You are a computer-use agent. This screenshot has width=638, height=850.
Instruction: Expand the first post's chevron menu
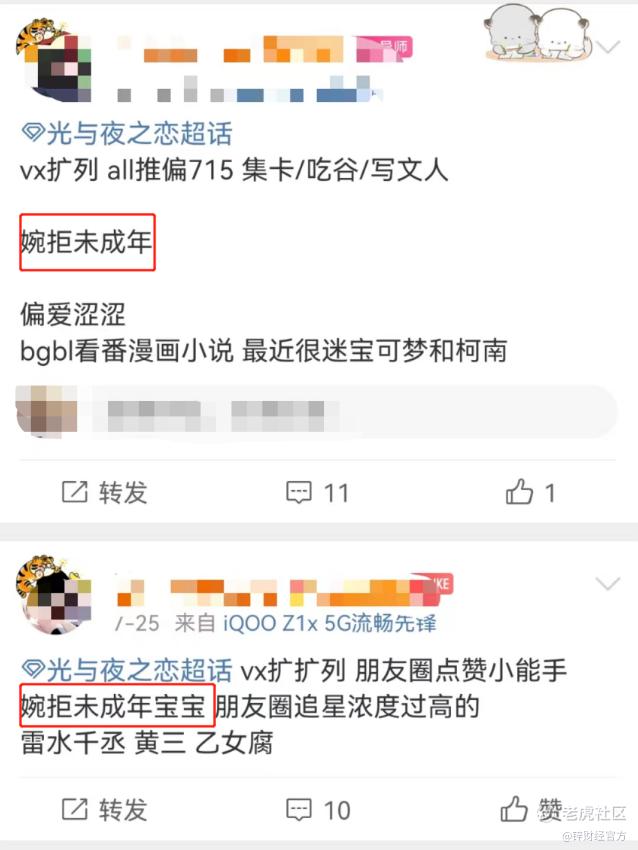[608, 46]
